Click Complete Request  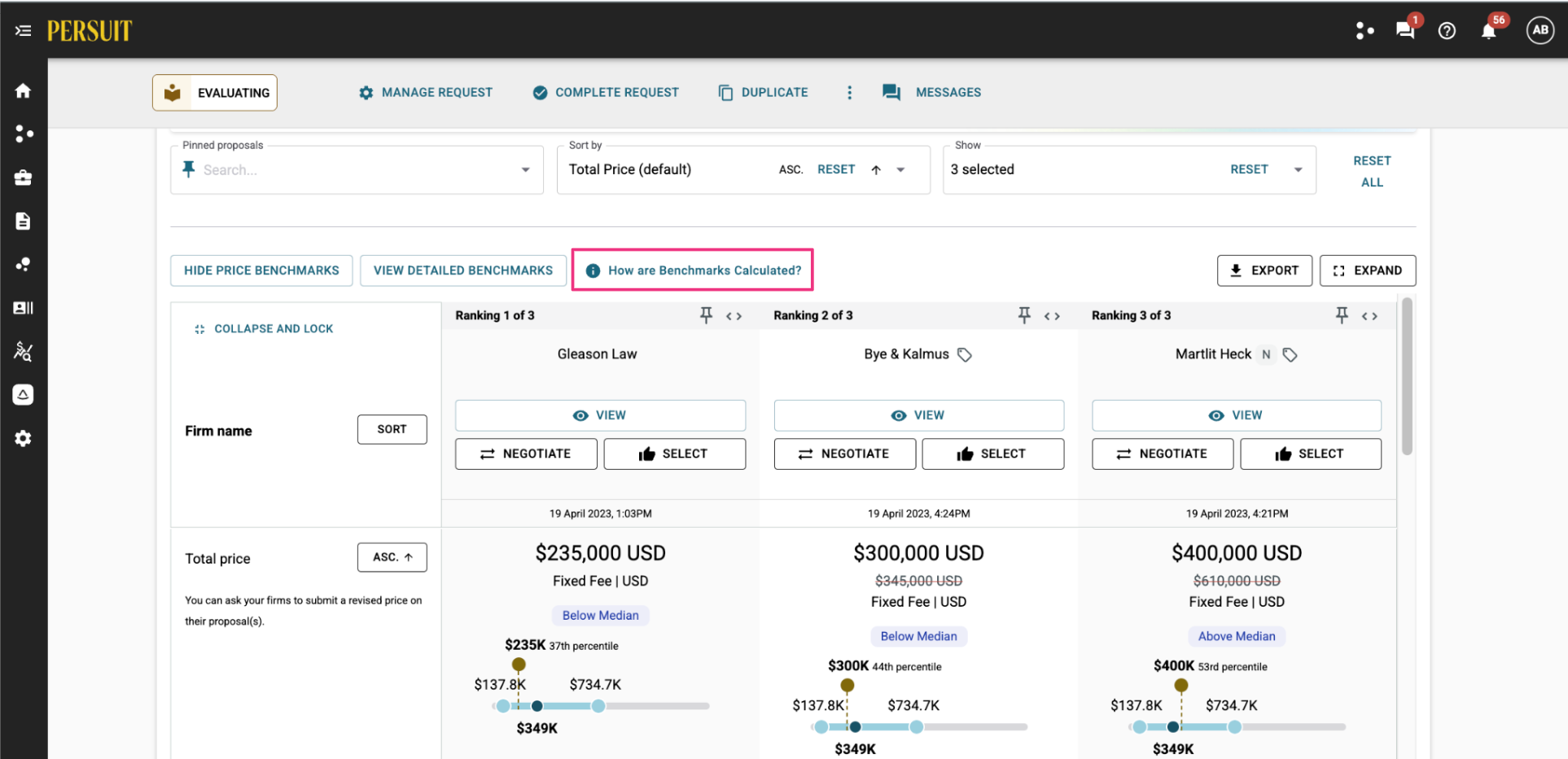(606, 93)
